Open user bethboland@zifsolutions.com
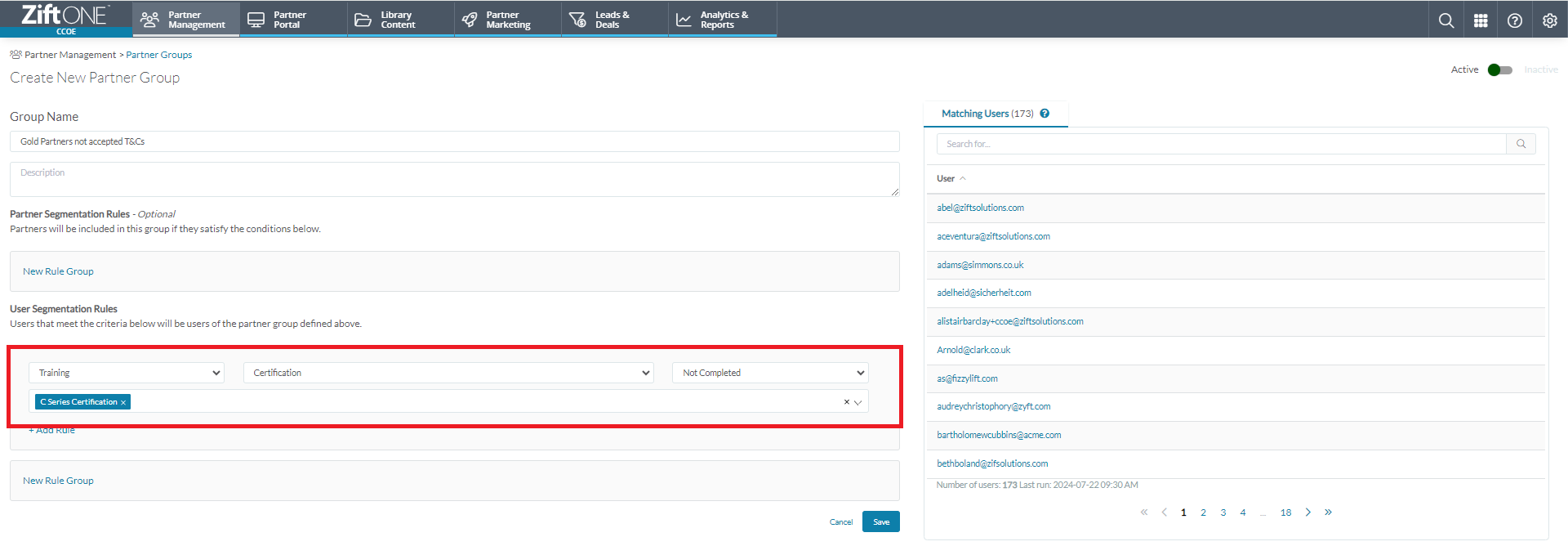Image resolution: width=1568 pixels, height=555 pixels. [x=992, y=463]
